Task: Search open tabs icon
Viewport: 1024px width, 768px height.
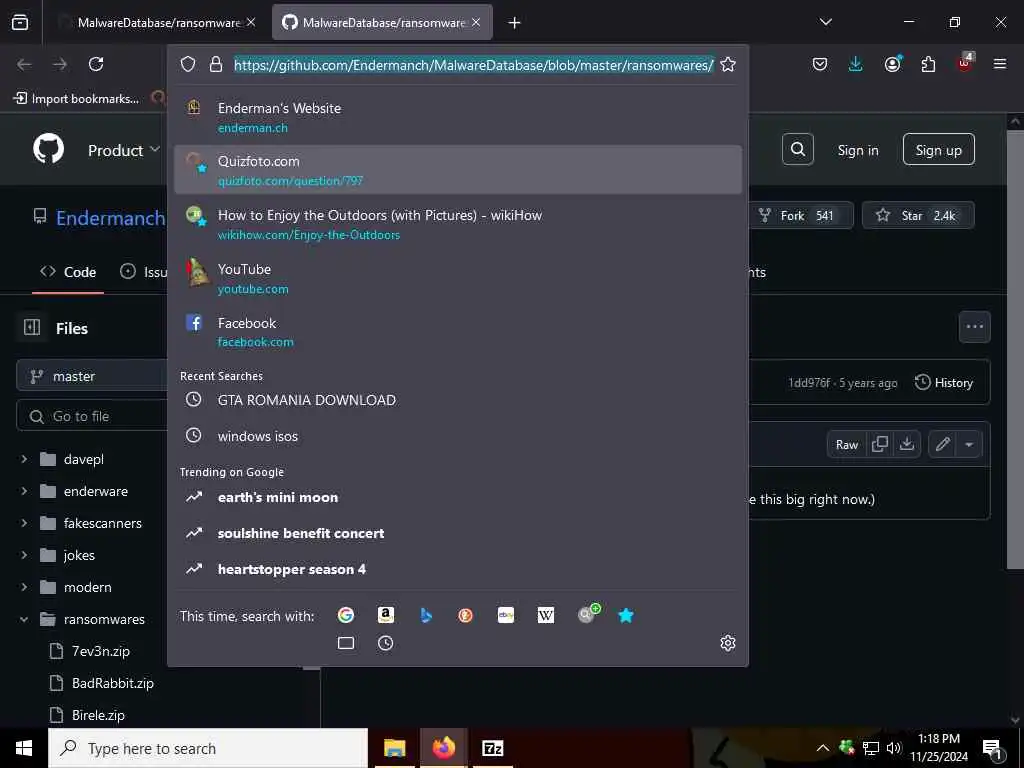Action: 345,643
